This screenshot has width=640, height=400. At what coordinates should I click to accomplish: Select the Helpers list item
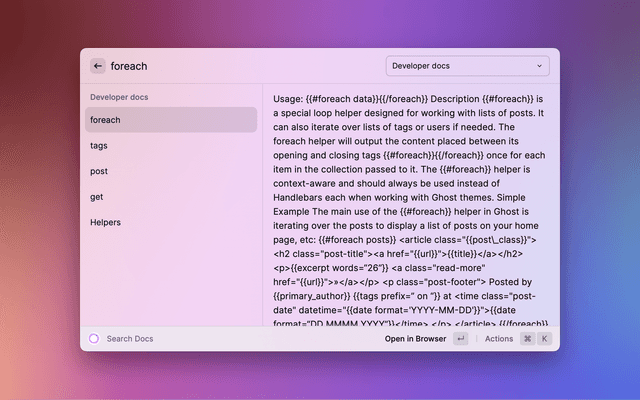pos(168,222)
